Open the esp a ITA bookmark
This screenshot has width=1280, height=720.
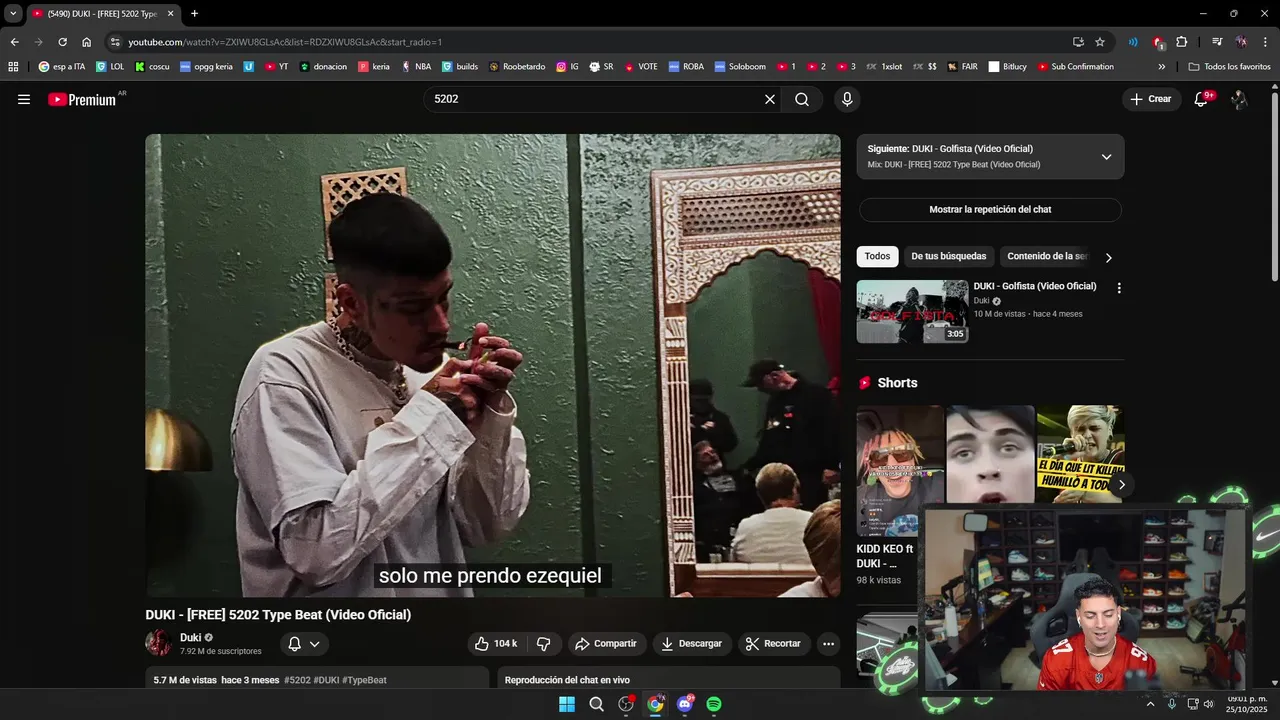[61, 67]
